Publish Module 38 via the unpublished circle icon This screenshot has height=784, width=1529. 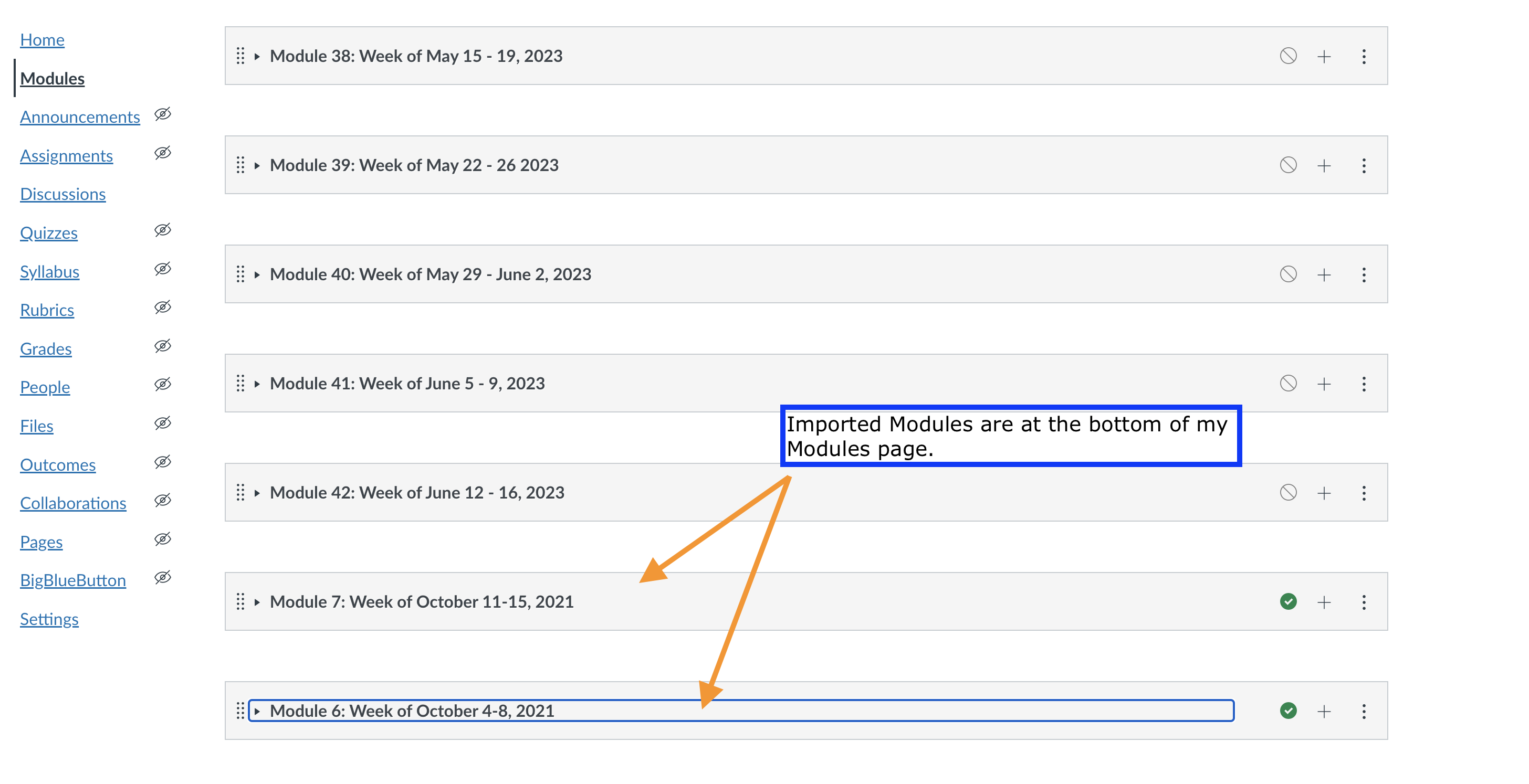click(x=1287, y=56)
